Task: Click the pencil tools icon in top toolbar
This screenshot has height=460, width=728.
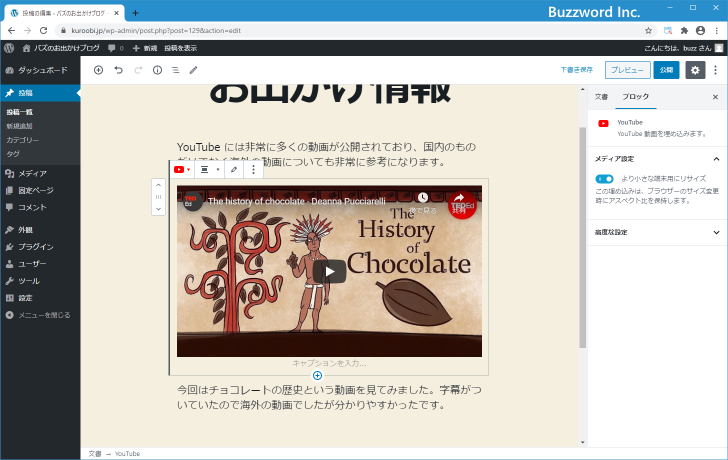Action: tap(194, 70)
